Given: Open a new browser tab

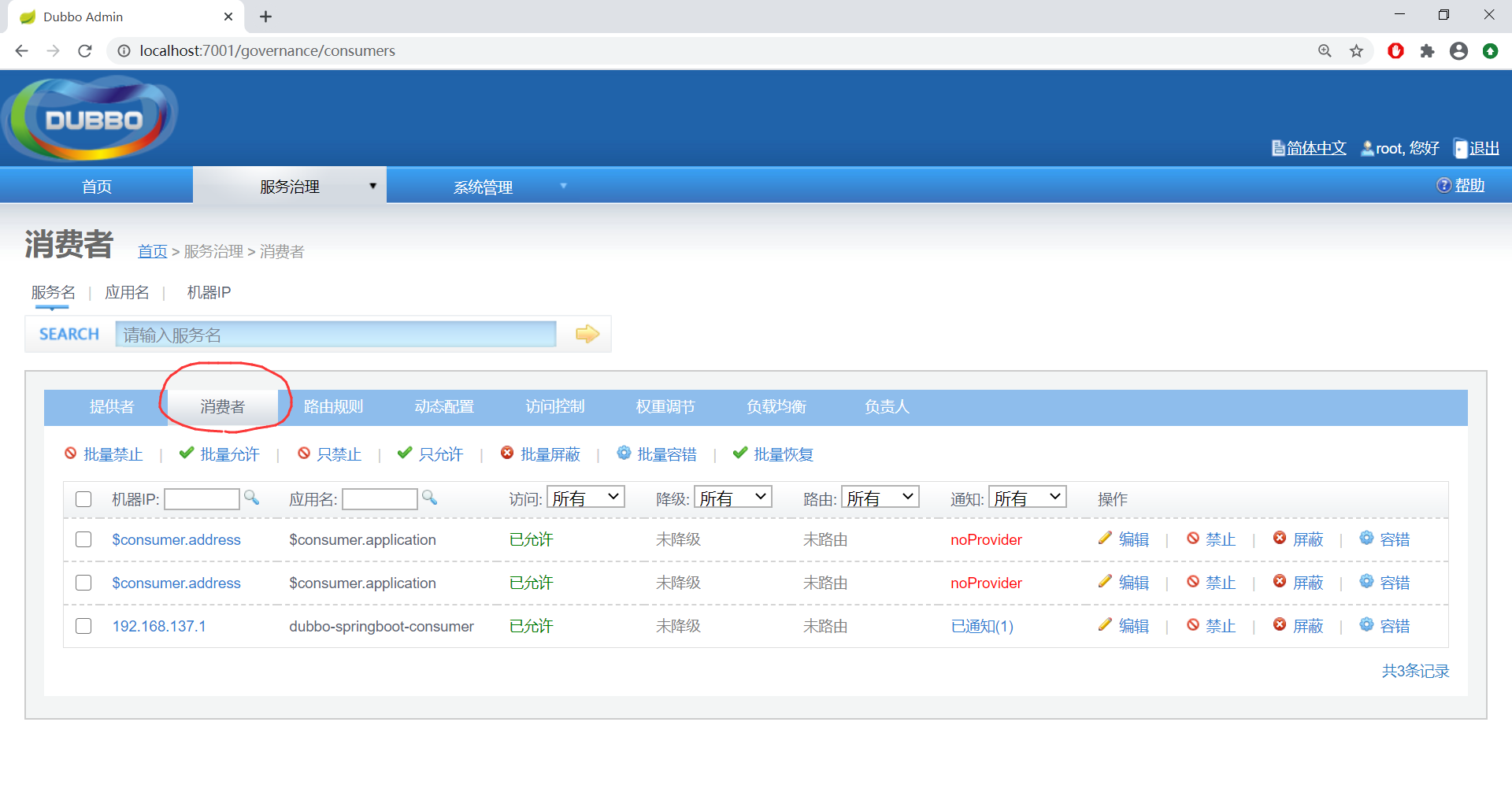Looking at the screenshot, I should tap(266, 17).
